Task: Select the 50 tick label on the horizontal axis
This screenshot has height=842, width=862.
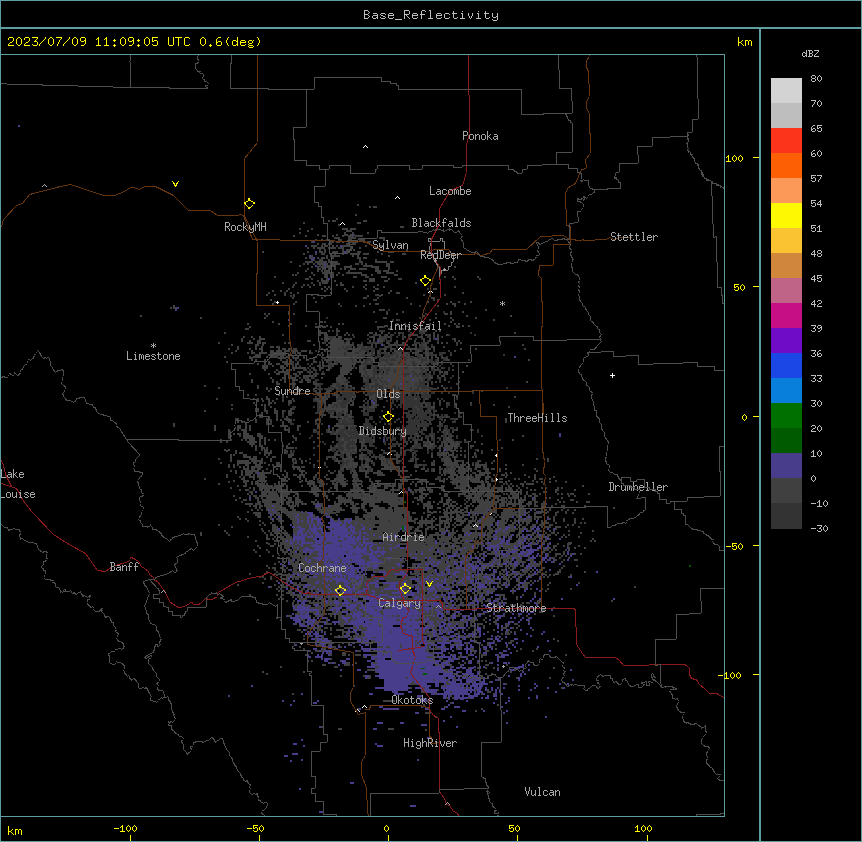Action: point(514,828)
